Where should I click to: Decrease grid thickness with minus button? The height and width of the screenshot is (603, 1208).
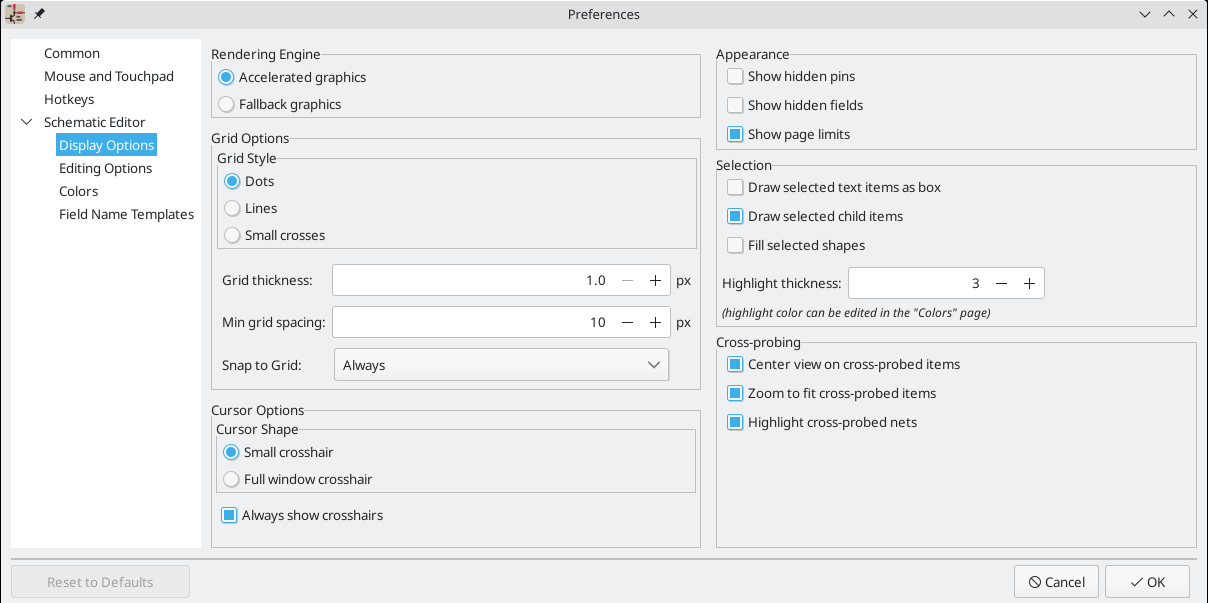[627, 281]
